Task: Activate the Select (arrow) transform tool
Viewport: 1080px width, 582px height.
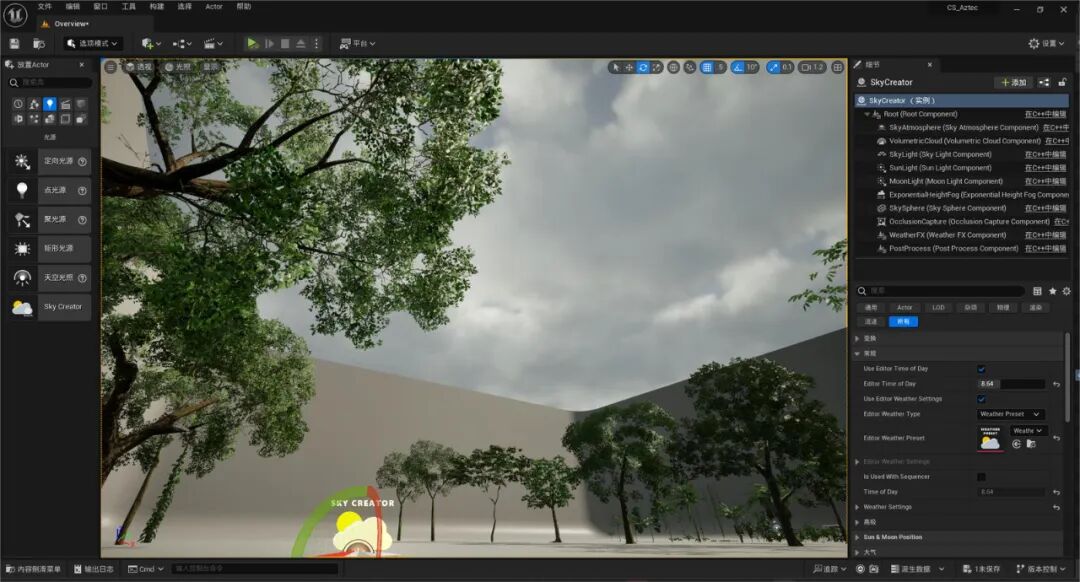Action: point(616,67)
